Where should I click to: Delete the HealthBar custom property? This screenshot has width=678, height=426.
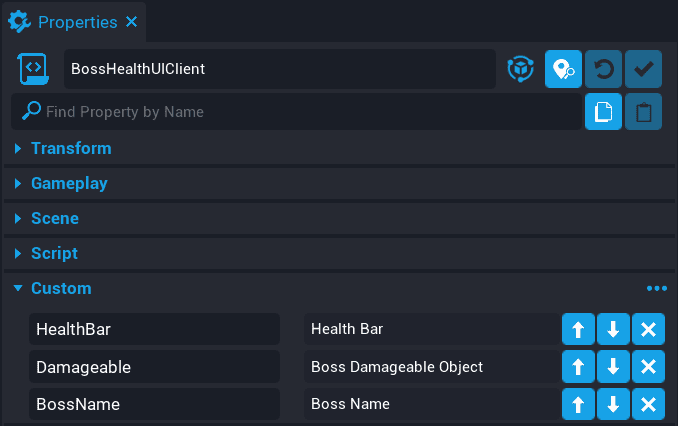[x=648, y=330]
